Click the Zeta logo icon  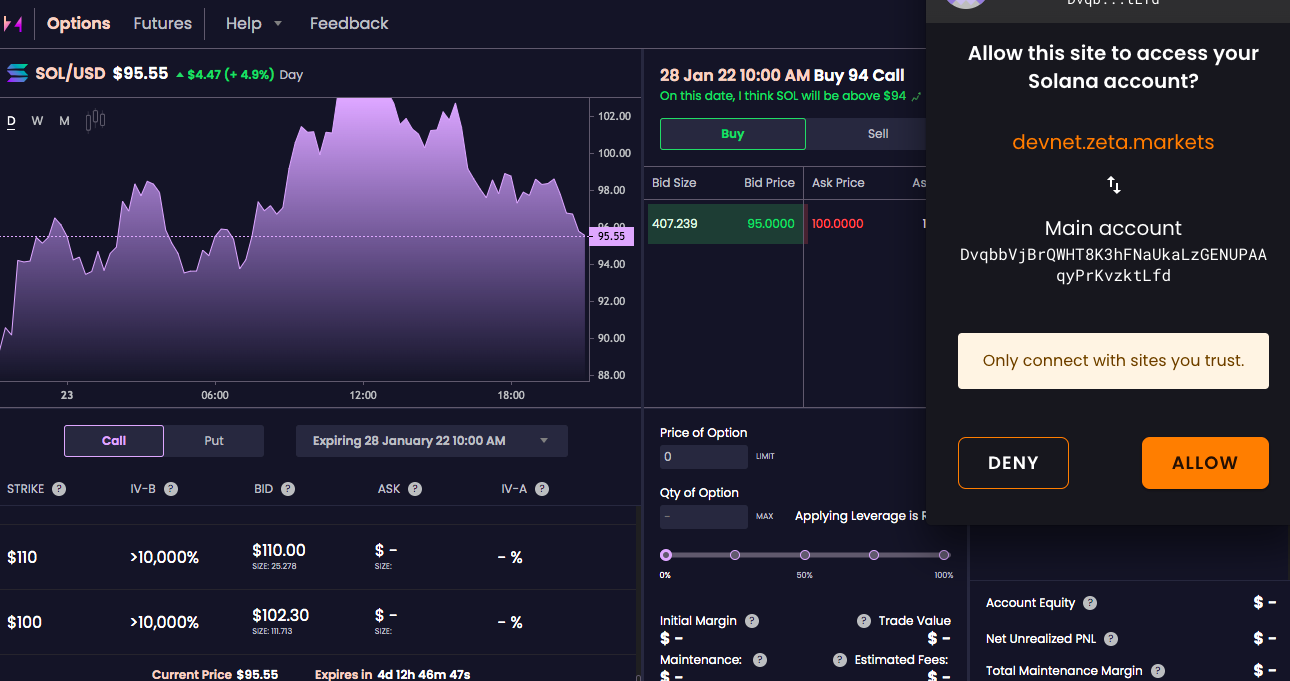tap(13, 23)
